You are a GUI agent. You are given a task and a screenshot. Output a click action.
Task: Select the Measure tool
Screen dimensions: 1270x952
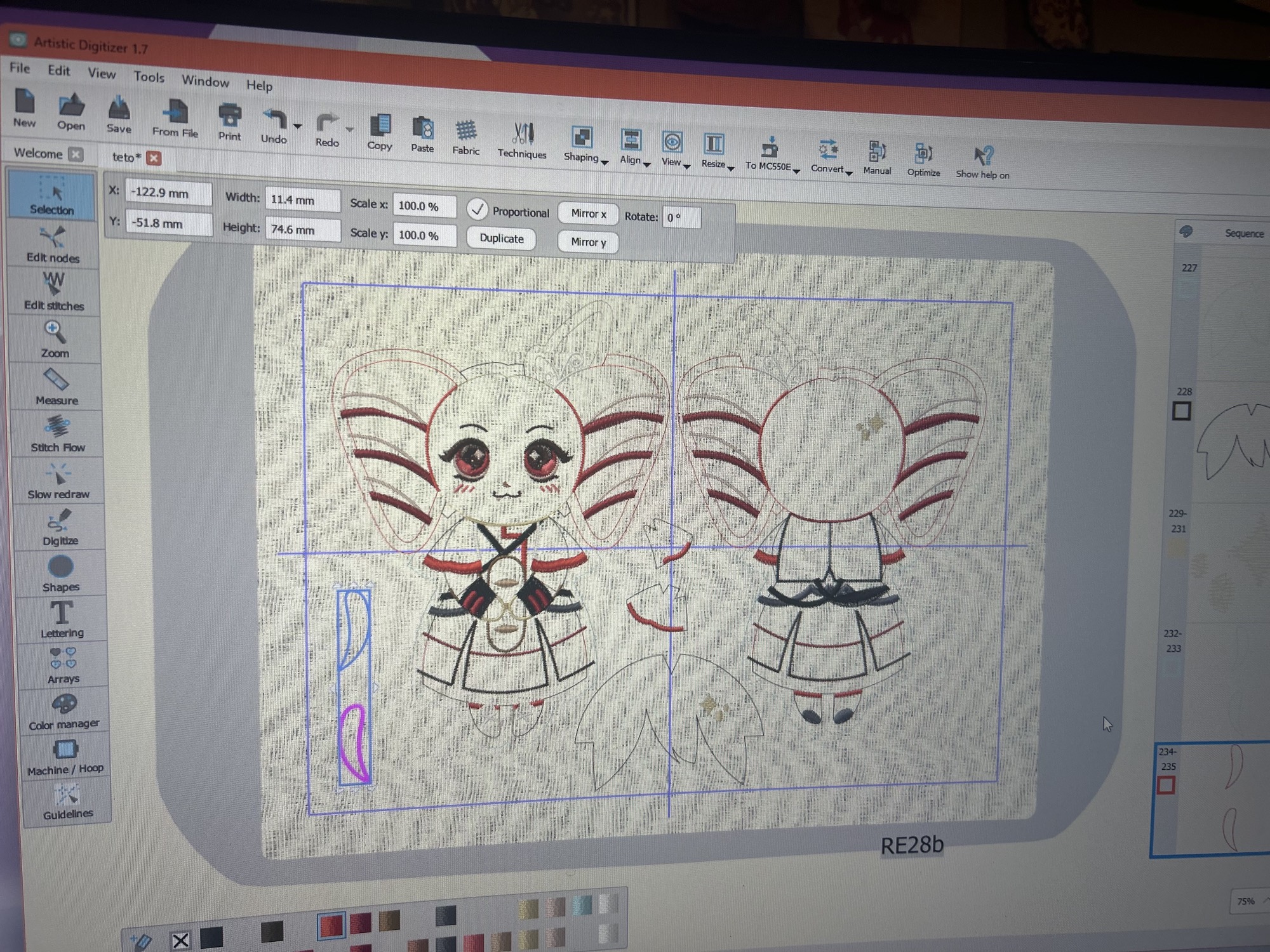pos(57,387)
